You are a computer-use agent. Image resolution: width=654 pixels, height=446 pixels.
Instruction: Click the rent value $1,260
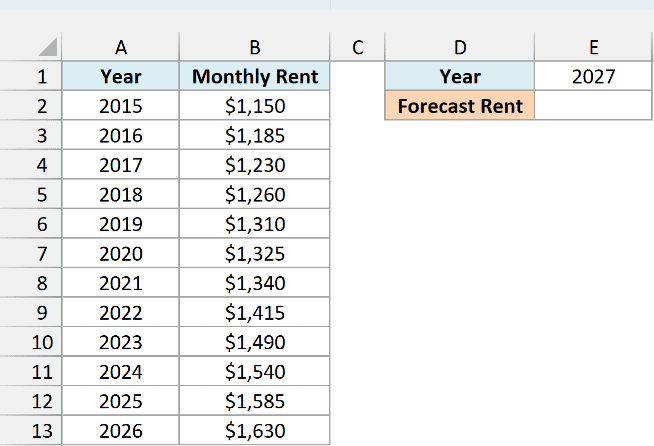(254, 194)
